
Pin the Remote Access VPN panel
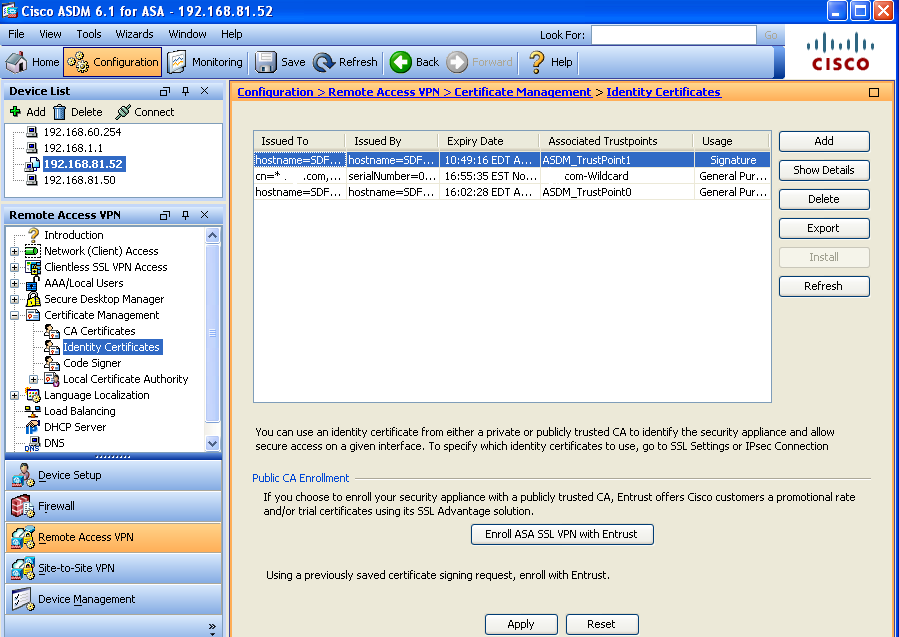pos(185,215)
